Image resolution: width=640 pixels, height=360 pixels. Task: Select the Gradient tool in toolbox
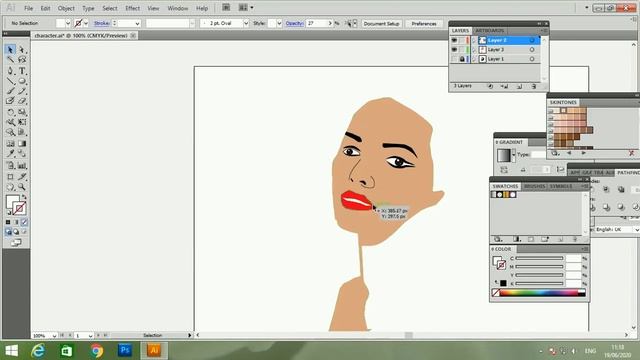tap(22, 144)
